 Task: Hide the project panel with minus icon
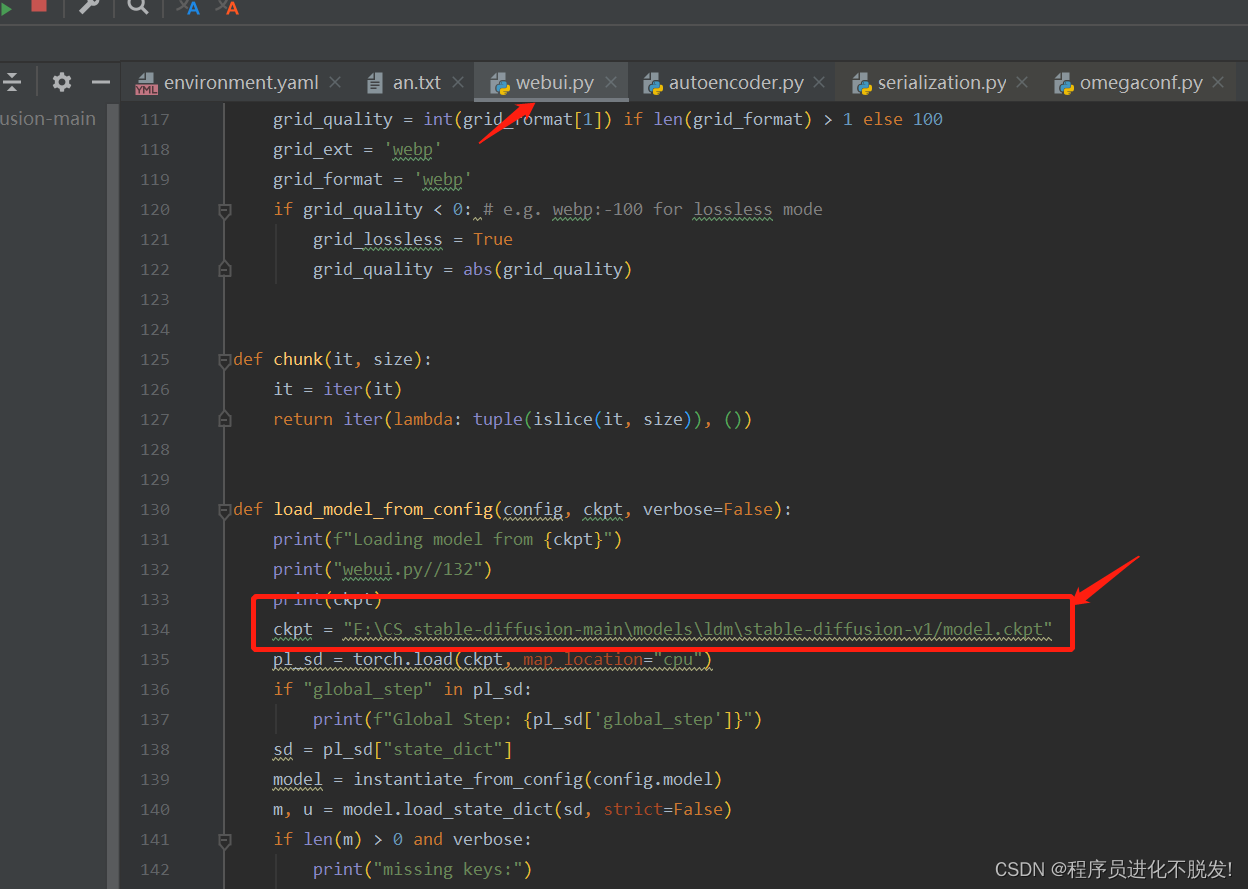point(100,82)
